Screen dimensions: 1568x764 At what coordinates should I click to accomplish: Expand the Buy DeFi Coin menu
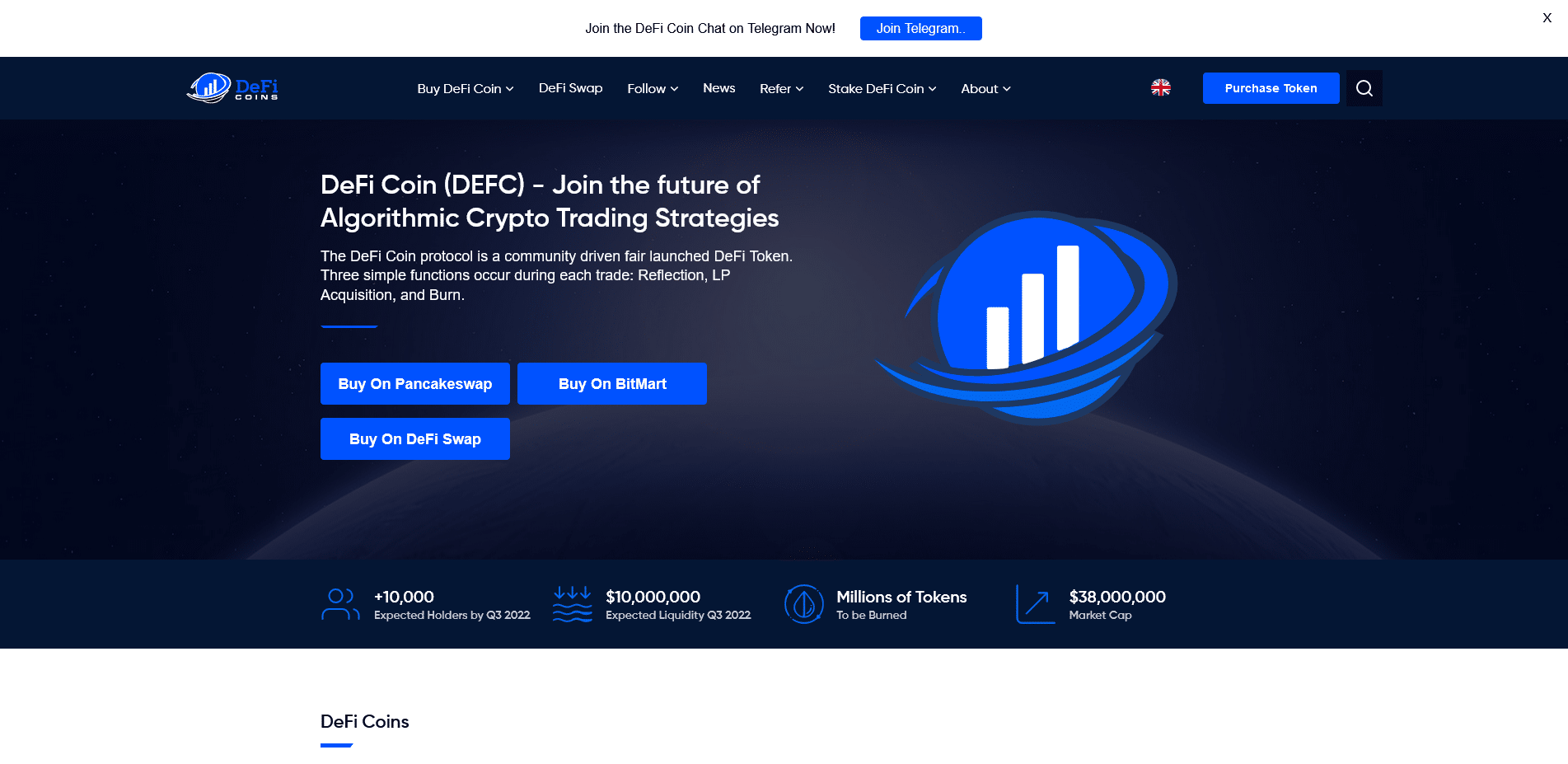(x=466, y=89)
